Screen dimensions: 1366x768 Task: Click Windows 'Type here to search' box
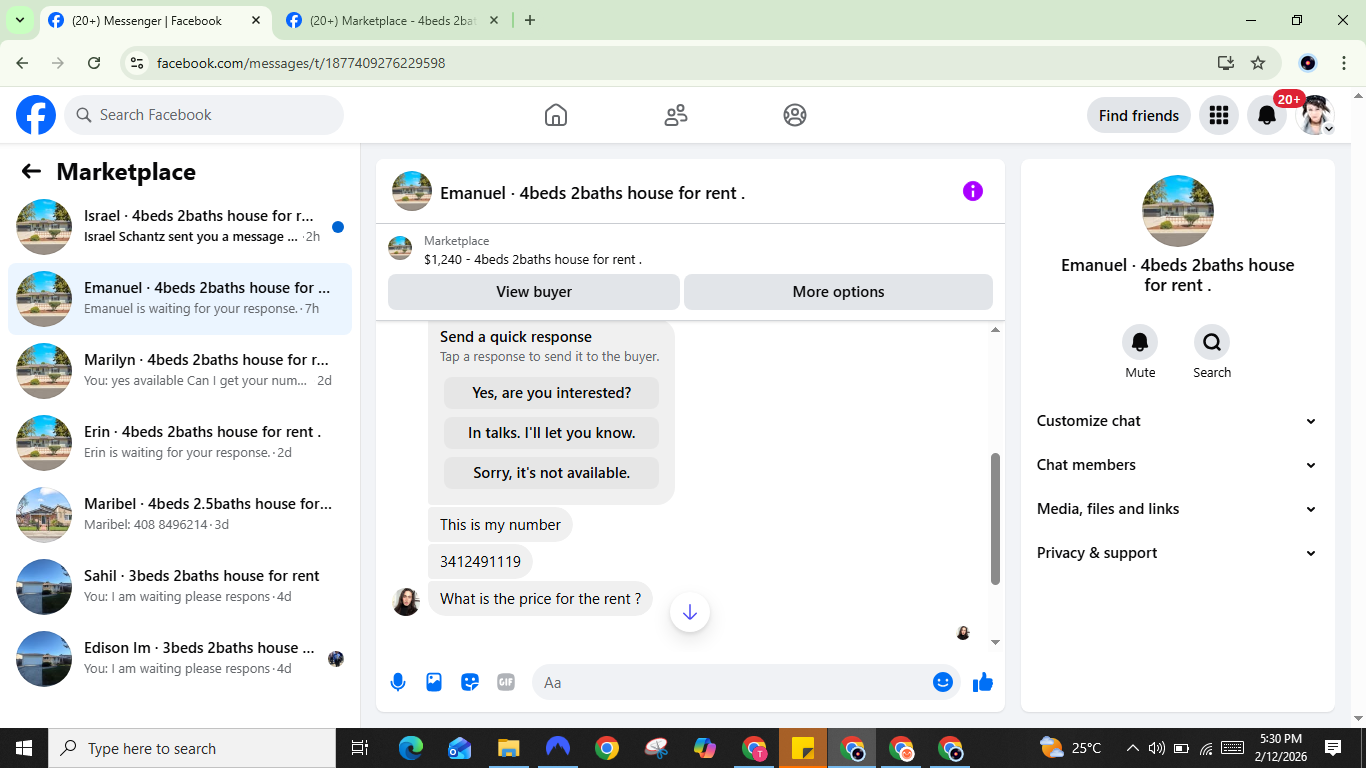click(x=192, y=748)
